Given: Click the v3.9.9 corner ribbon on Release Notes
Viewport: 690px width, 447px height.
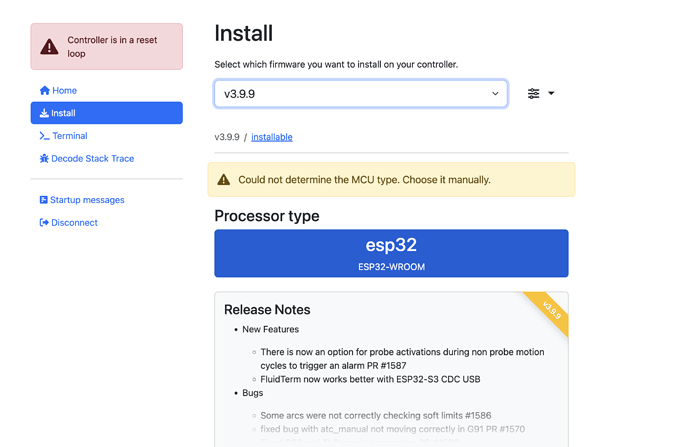Looking at the screenshot, I should pos(551,309).
